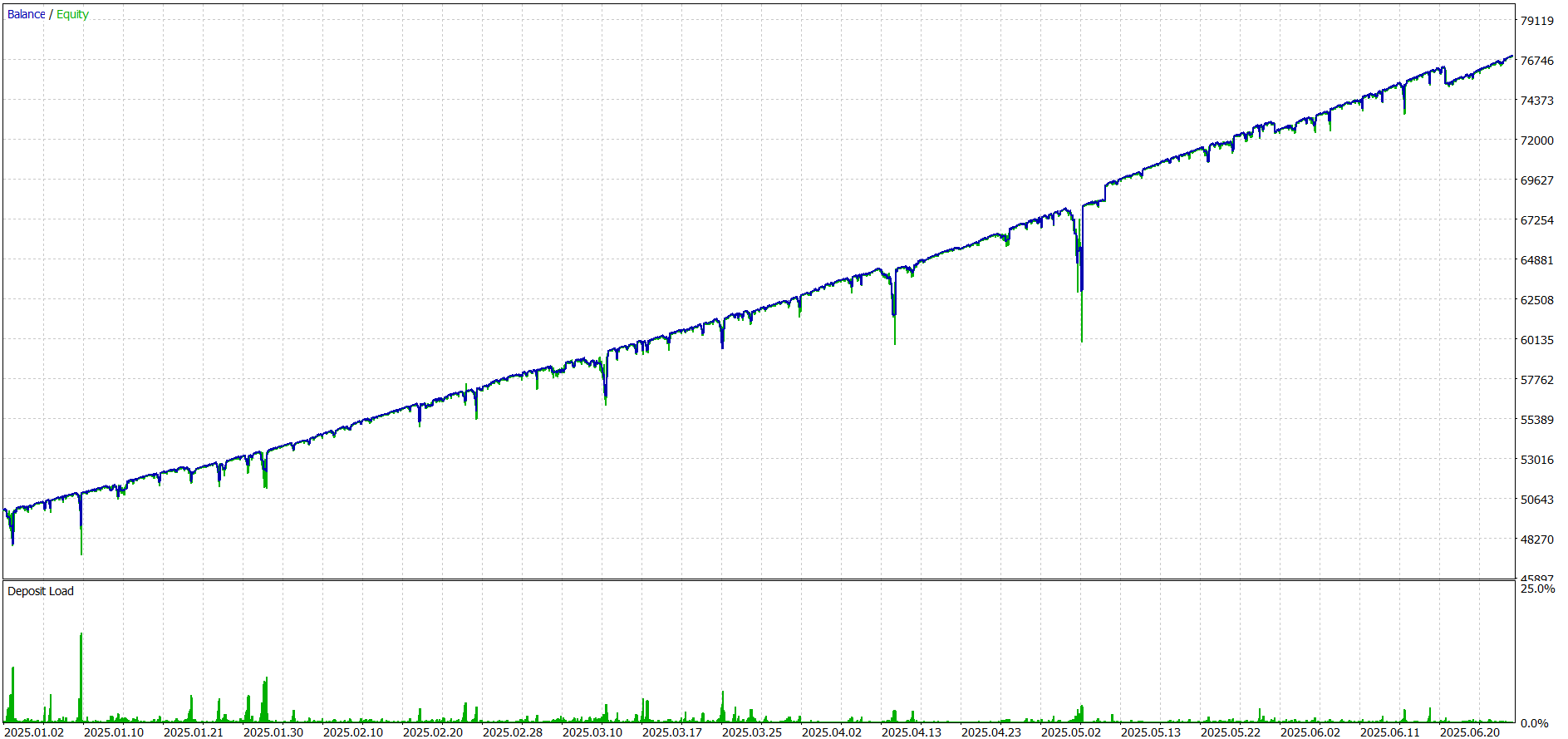Select the 2025.02.10 date on the time axis
This screenshot has width=1568, height=739.
coord(353,732)
